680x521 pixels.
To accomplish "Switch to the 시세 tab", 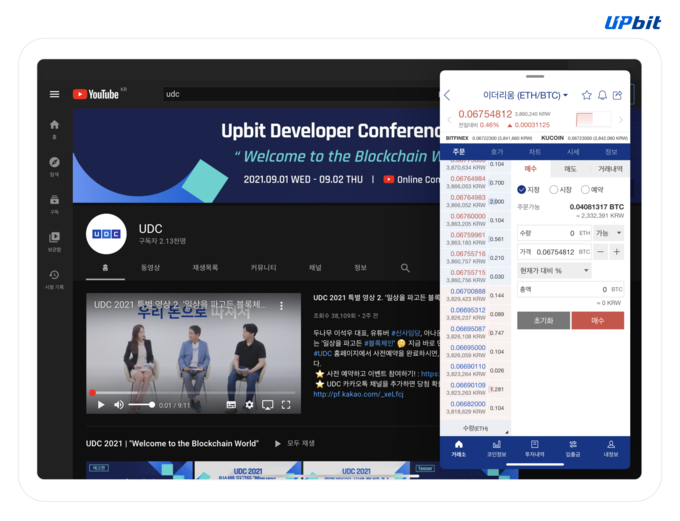I will point(573,152).
